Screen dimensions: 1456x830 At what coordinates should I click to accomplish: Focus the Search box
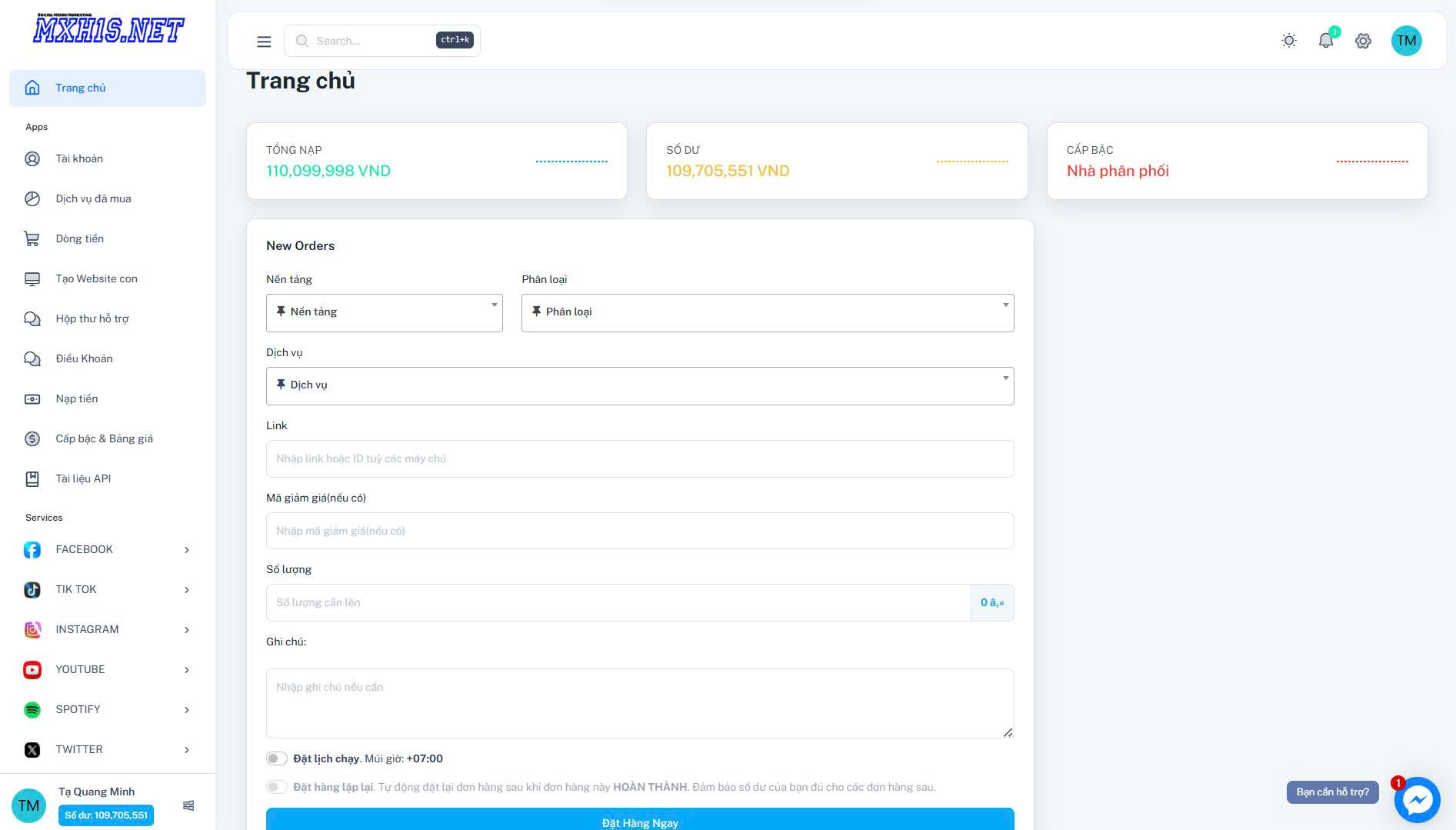click(x=382, y=41)
